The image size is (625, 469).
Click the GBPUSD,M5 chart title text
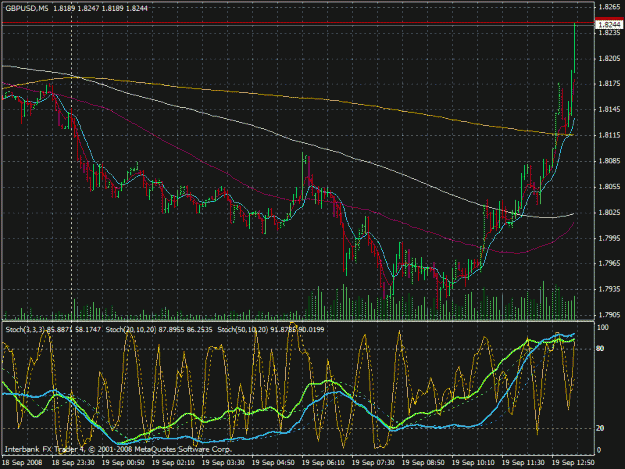point(27,8)
